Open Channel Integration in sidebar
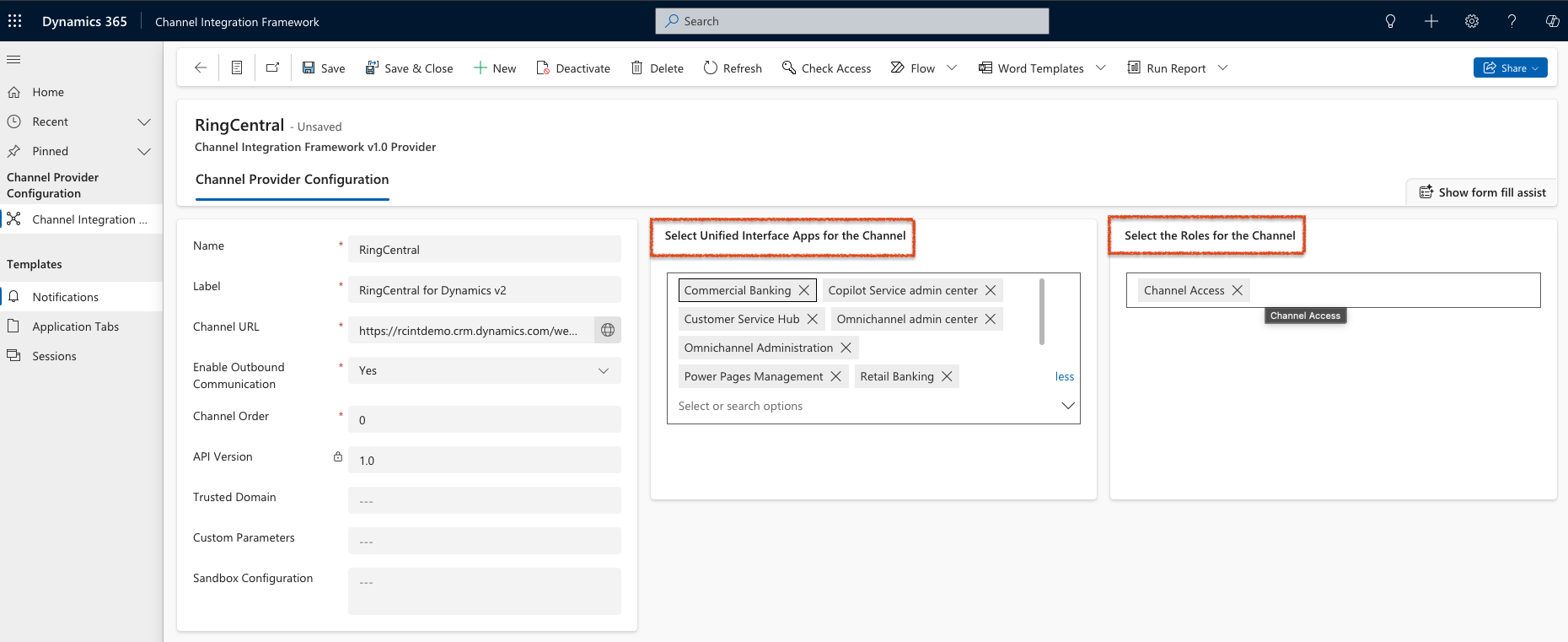Viewport: 1568px width, 642px height. tap(81, 219)
